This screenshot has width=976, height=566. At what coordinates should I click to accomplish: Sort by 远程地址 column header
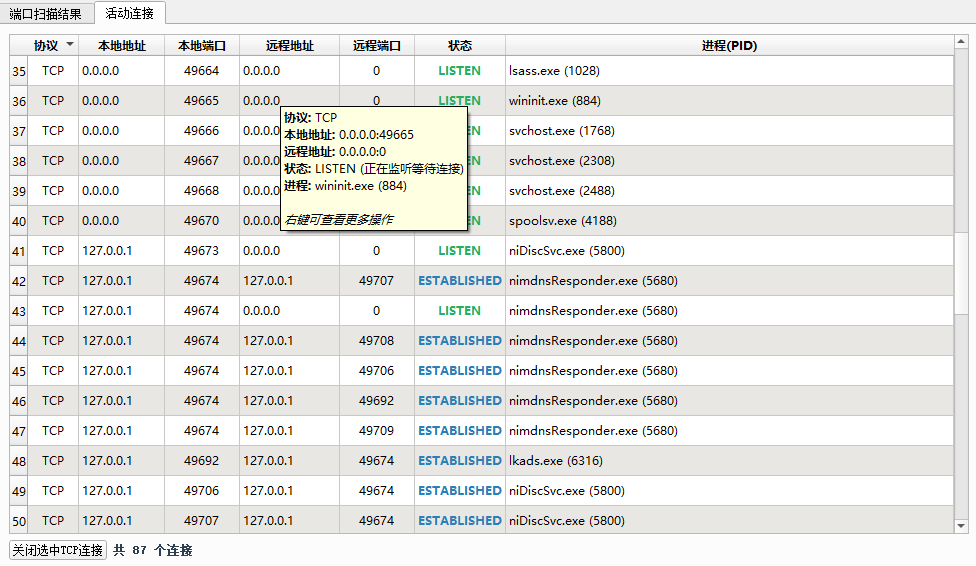pos(289,45)
